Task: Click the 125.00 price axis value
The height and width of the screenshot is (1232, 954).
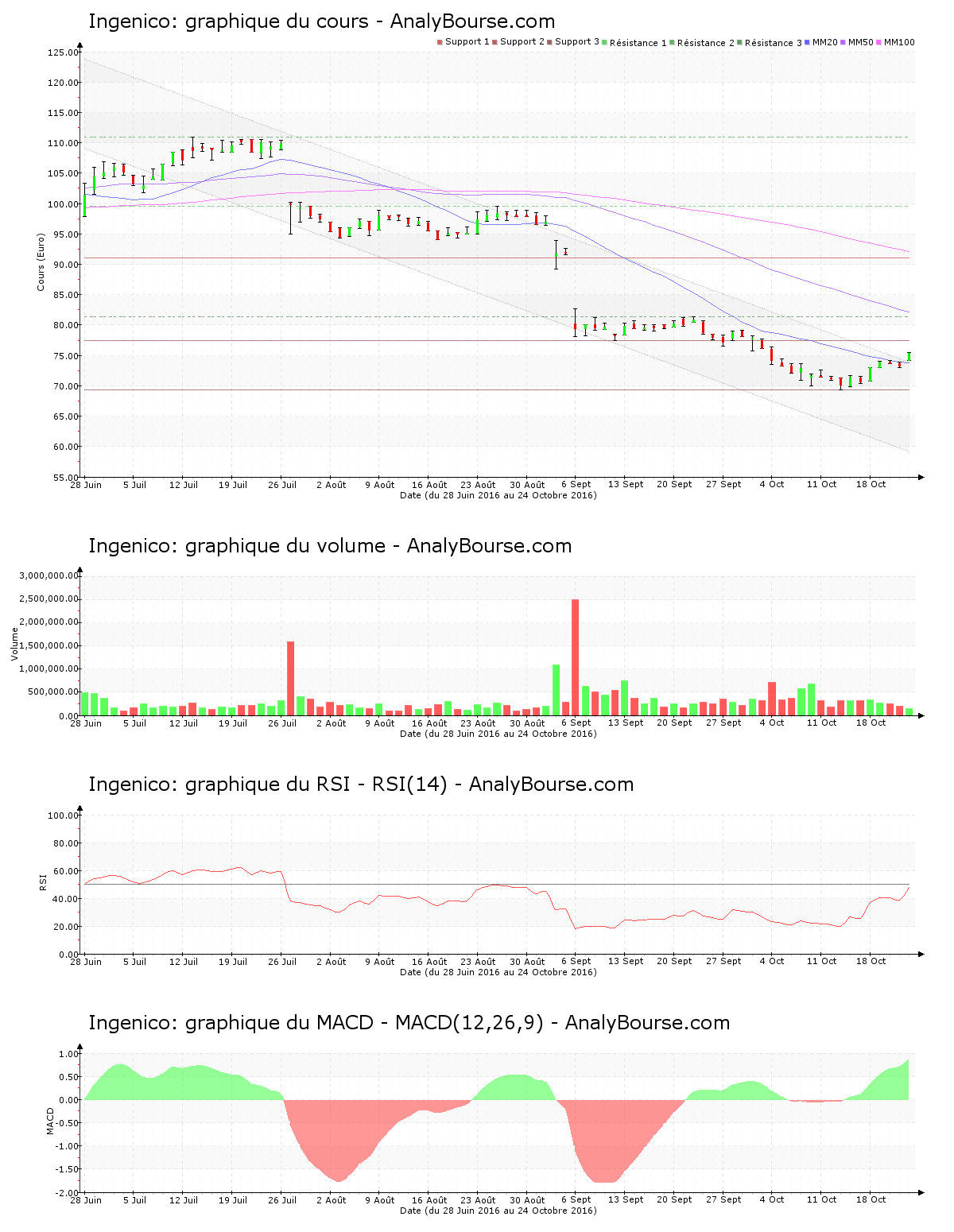Action: pos(63,52)
